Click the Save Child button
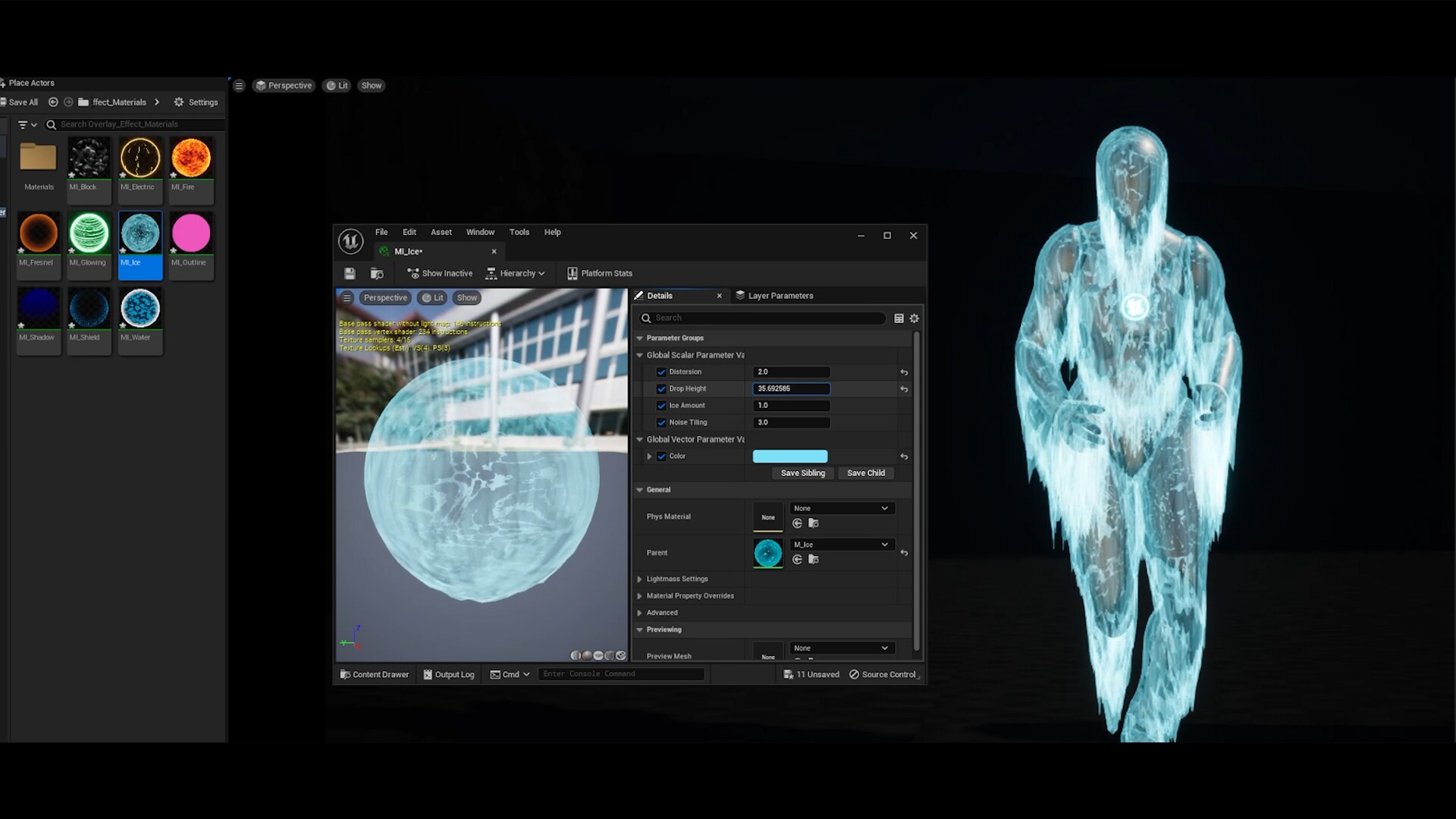This screenshot has width=1456, height=819. [866, 472]
